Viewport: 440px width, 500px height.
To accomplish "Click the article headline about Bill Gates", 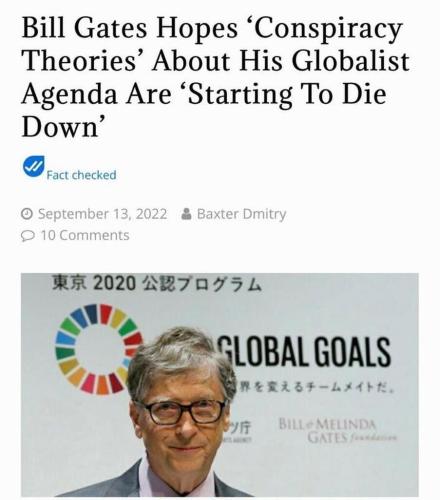I will (x=215, y=77).
